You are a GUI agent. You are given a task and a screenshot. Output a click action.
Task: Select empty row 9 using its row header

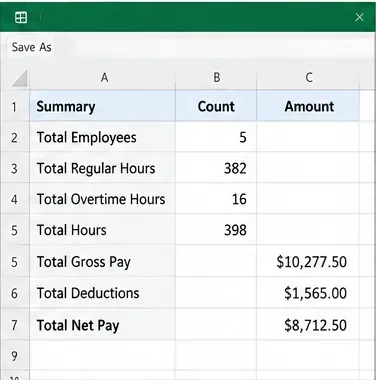point(14,356)
